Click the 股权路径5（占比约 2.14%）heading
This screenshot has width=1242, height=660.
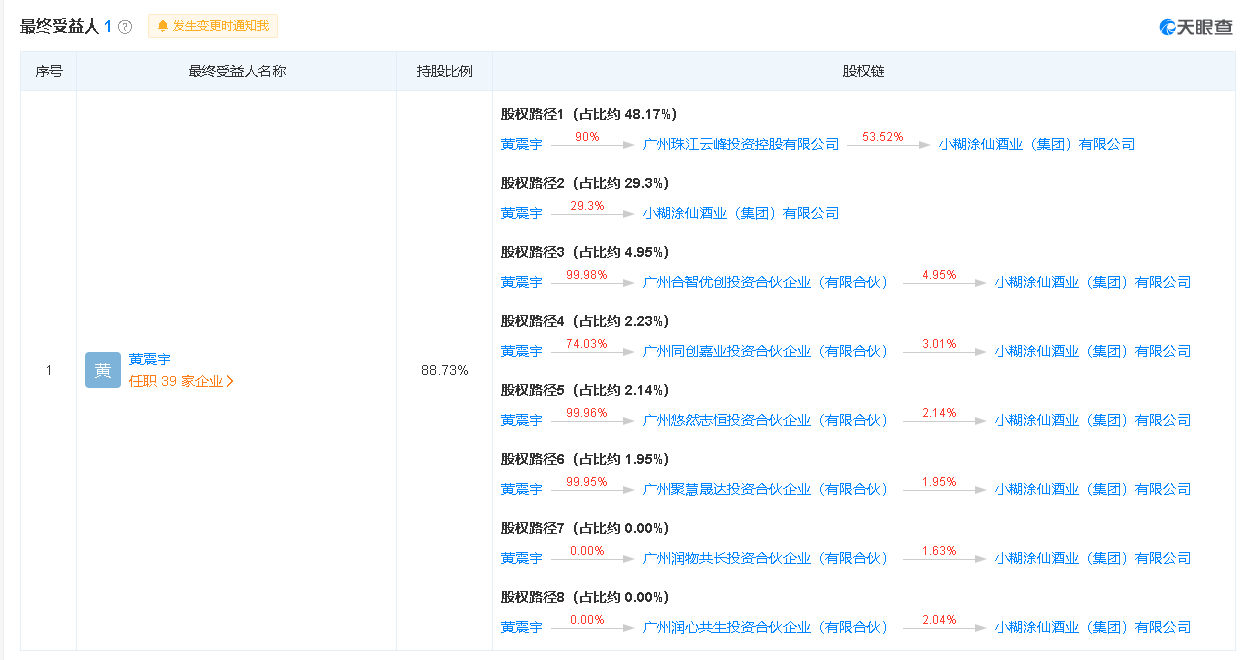click(585, 390)
